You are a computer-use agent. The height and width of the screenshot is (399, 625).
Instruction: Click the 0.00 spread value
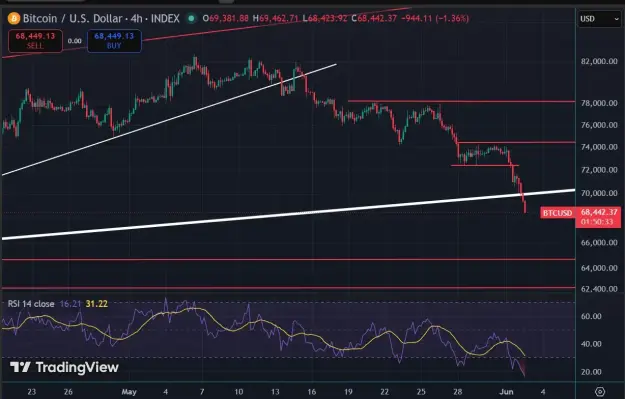tap(75, 41)
